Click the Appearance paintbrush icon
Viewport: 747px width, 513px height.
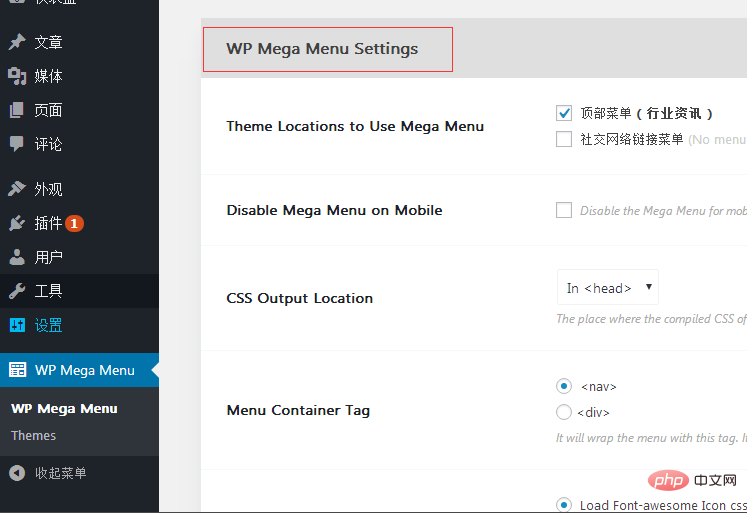pos(17,189)
